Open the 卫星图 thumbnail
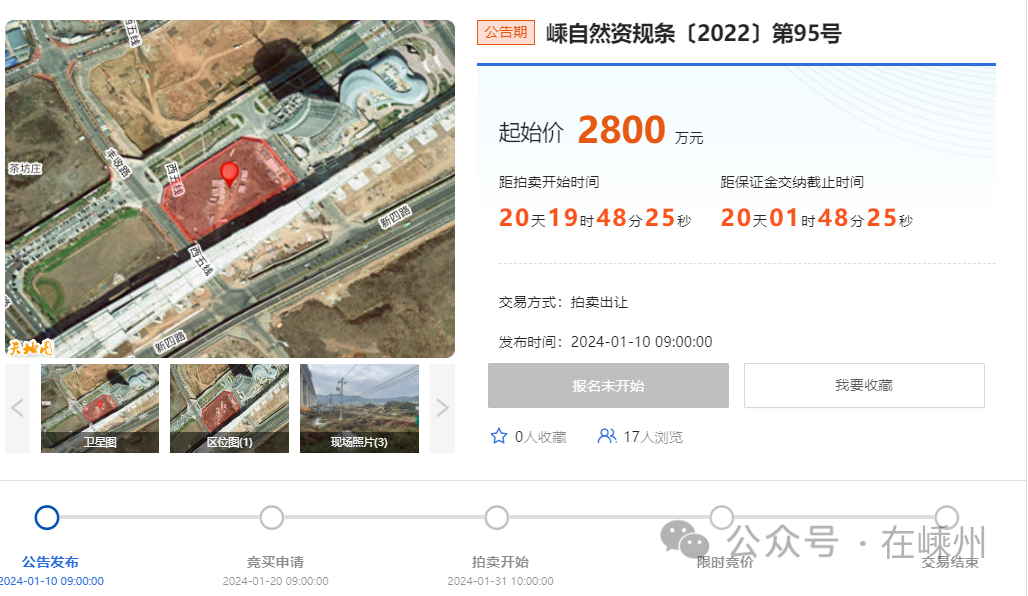The image size is (1028, 596). tap(100, 408)
